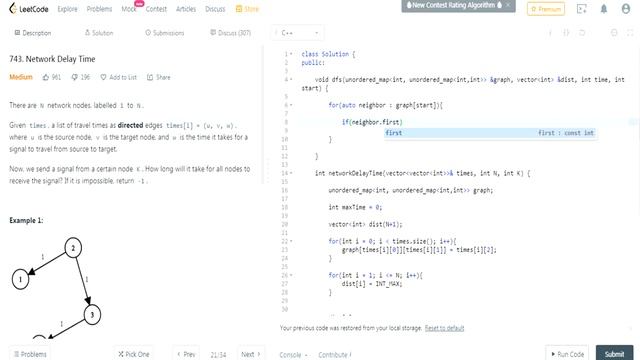Go to the Contest page
Screen dimensions: 640x360
click(x=156, y=9)
